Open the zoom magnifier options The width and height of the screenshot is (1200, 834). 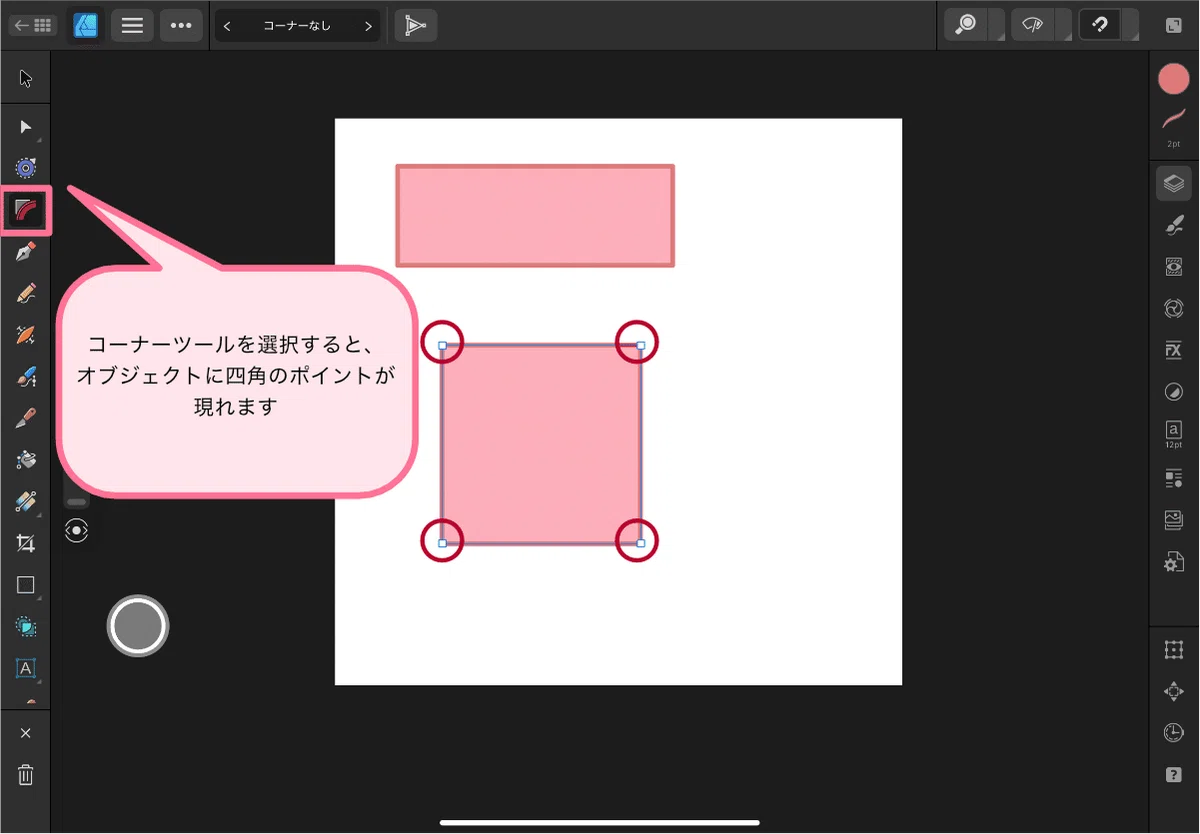tap(966, 26)
